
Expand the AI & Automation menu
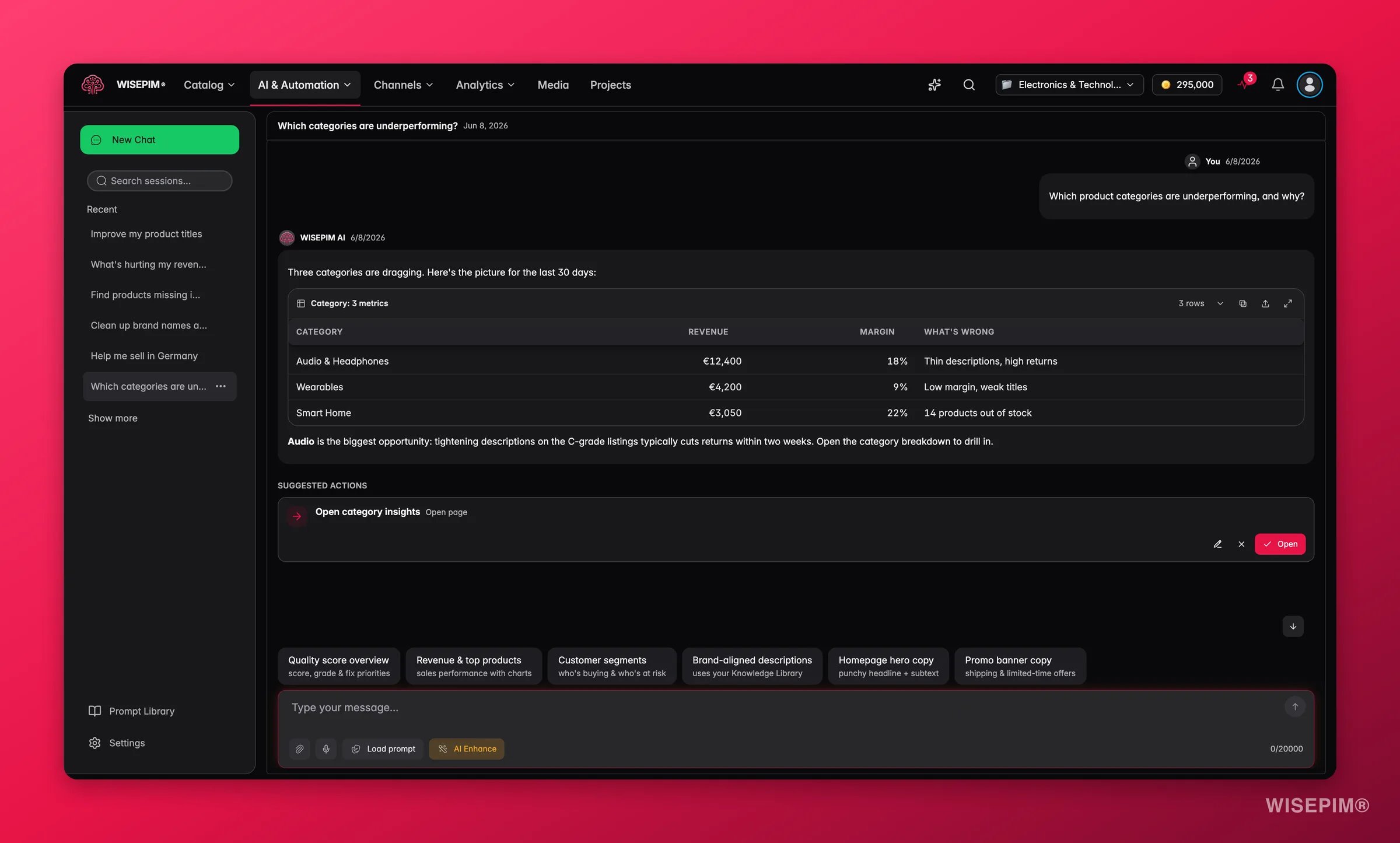(304, 85)
